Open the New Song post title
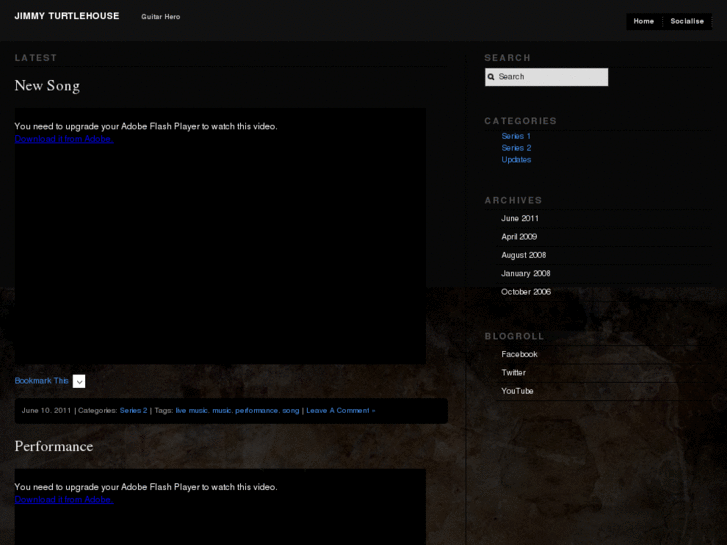The width and height of the screenshot is (727, 545). (47, 86)
